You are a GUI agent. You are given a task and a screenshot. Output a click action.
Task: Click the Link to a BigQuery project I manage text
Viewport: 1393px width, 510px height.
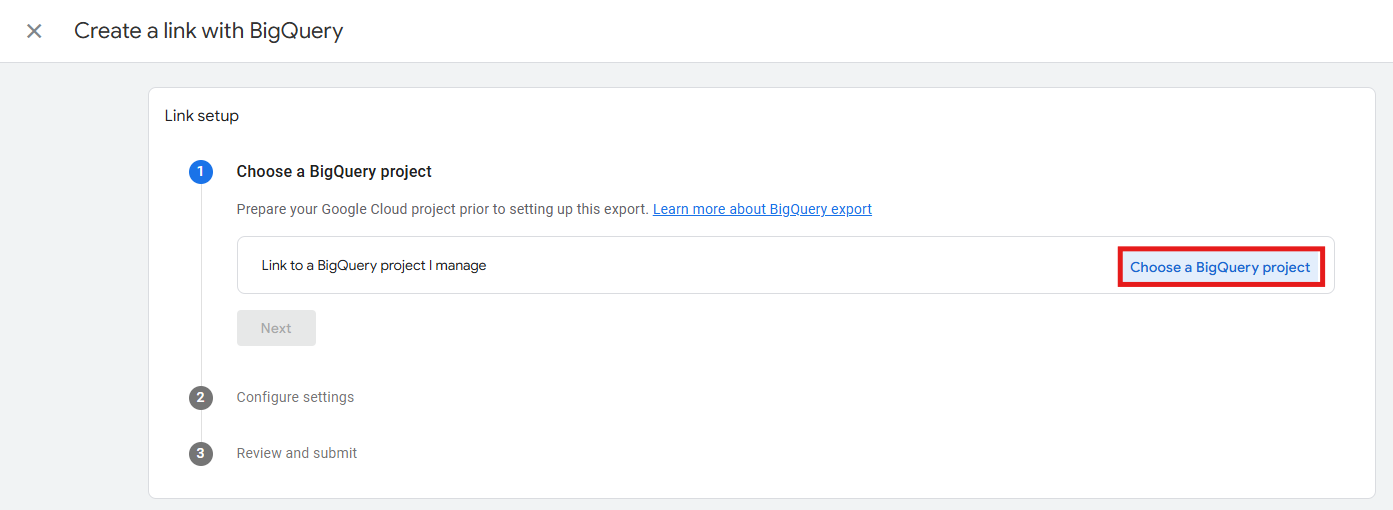coord(374,266)
